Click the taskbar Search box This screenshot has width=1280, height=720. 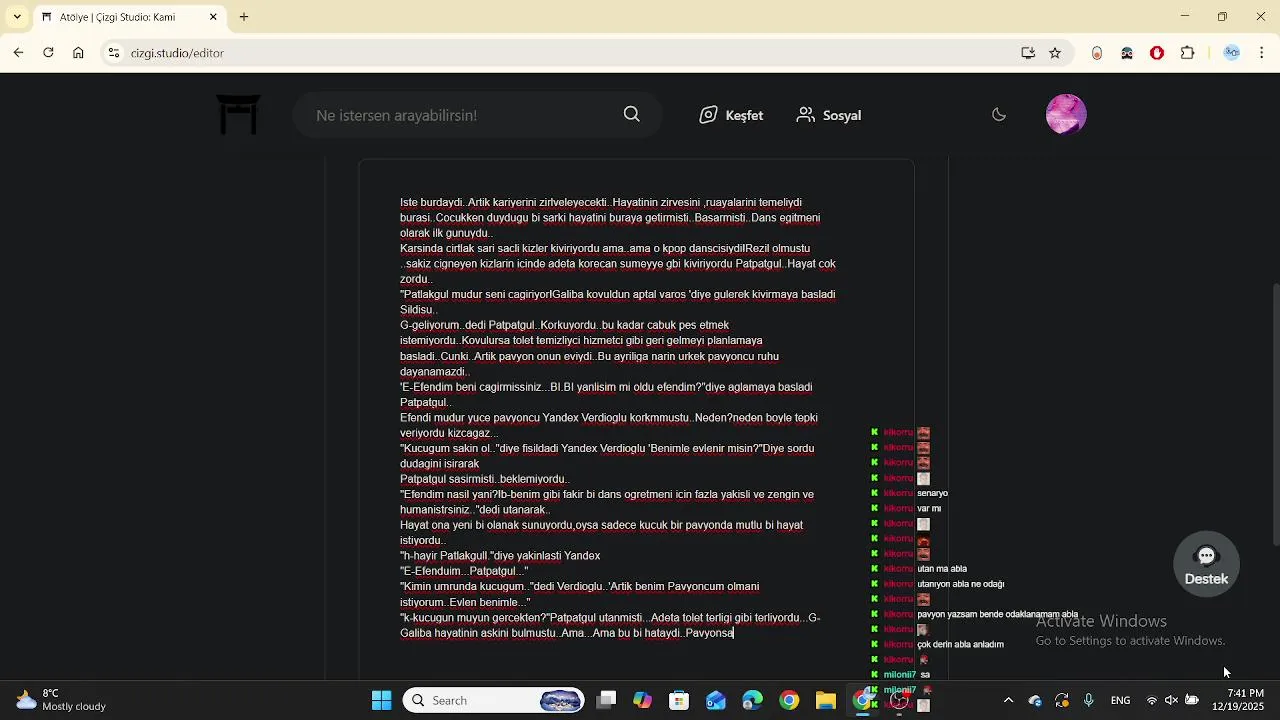494,700
